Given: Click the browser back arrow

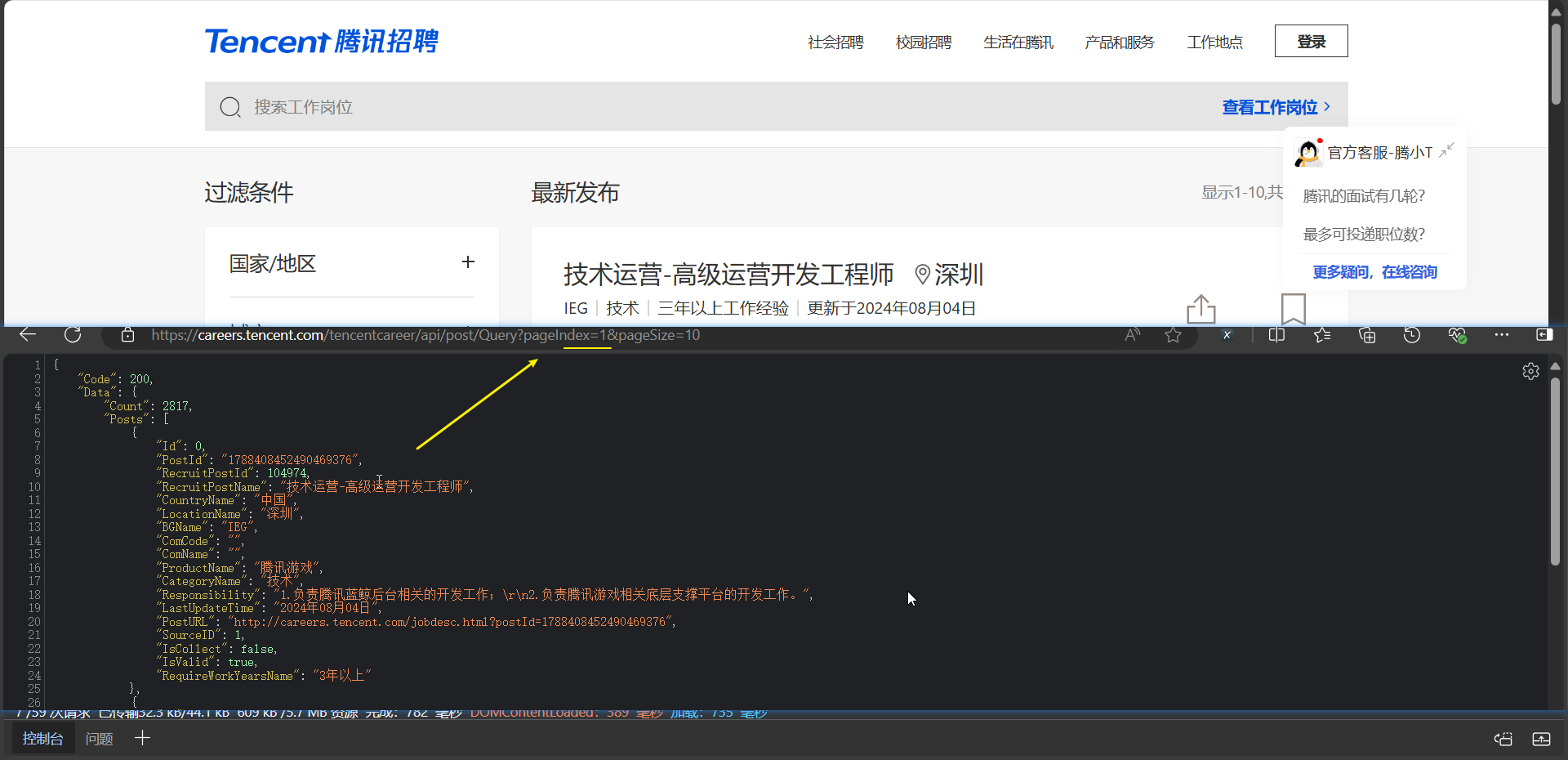Looking at the screenshot, I should point(28,334).
